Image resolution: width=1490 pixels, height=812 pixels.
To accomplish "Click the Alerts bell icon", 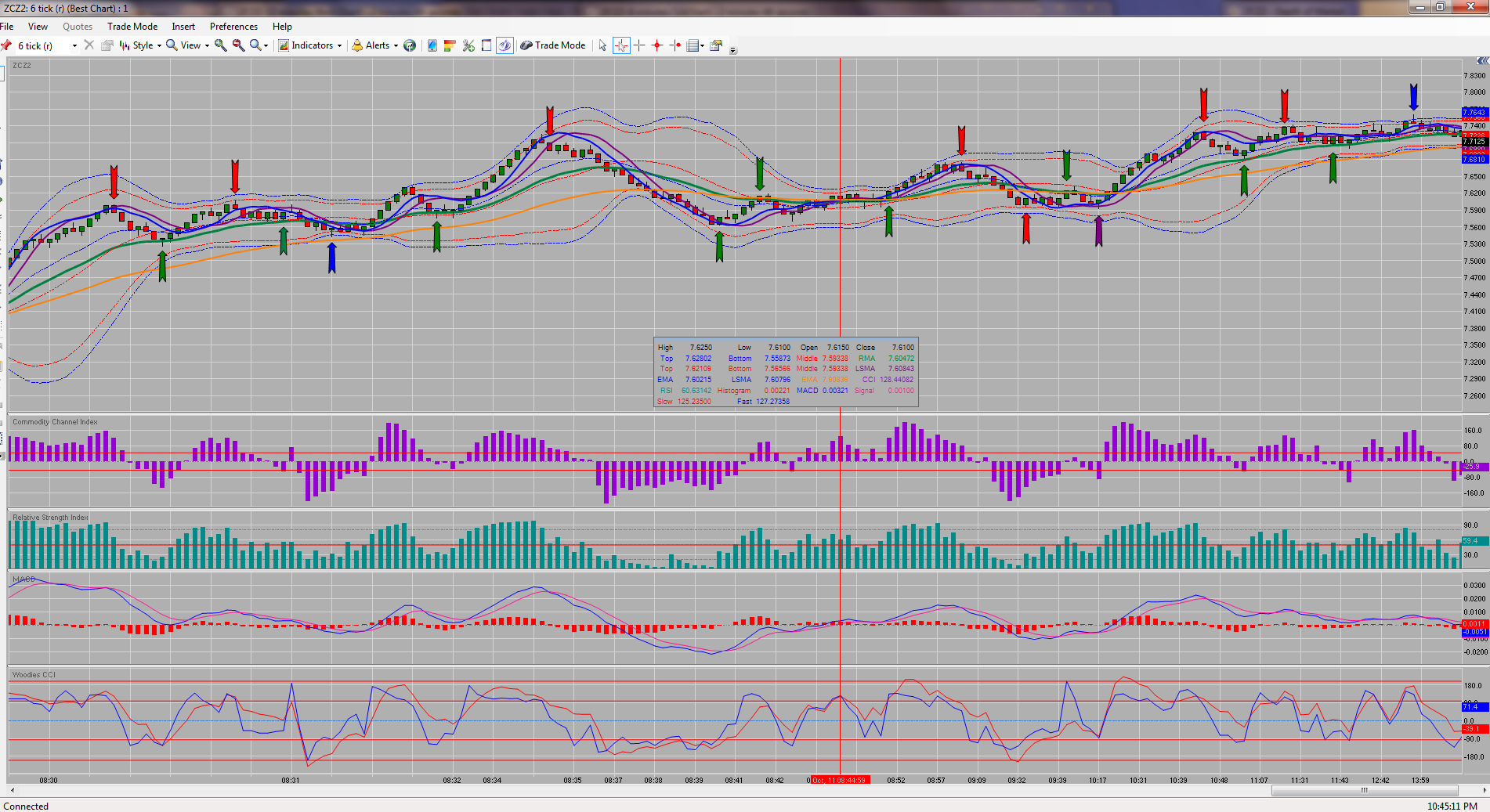I will pos(357,45).
